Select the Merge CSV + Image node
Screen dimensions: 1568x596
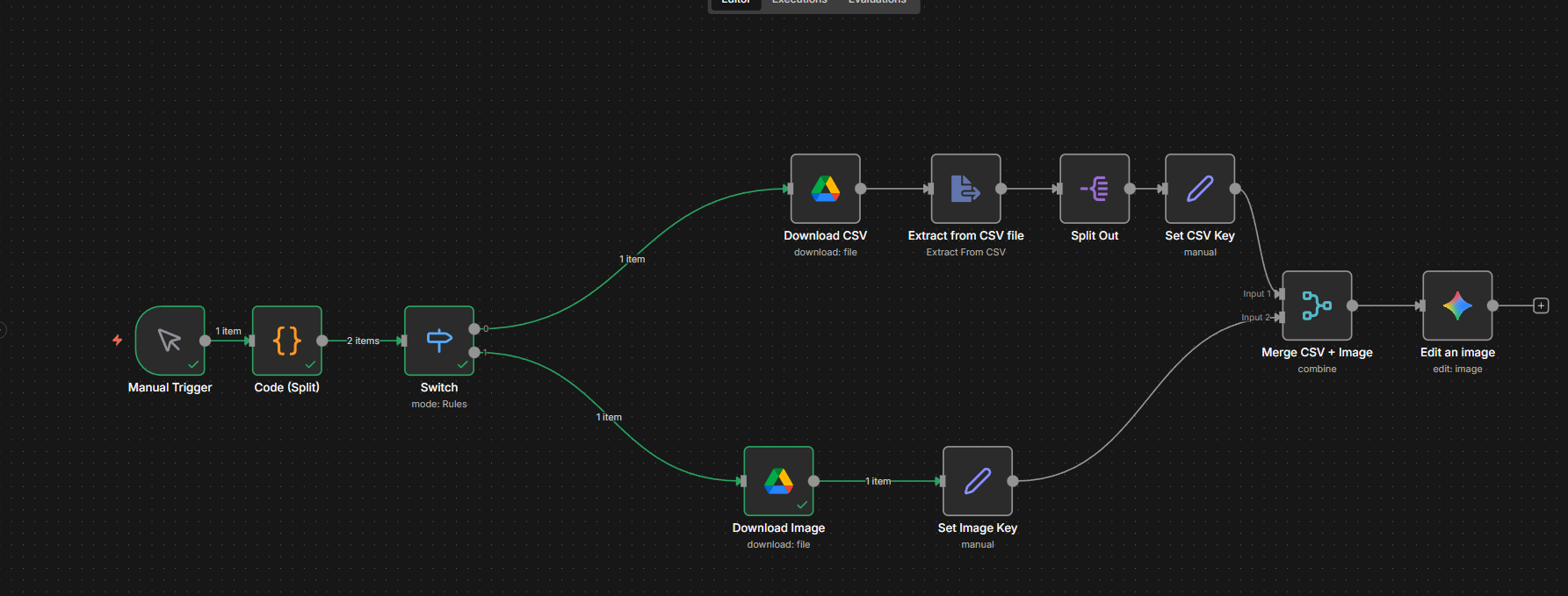coord(1317,305)
